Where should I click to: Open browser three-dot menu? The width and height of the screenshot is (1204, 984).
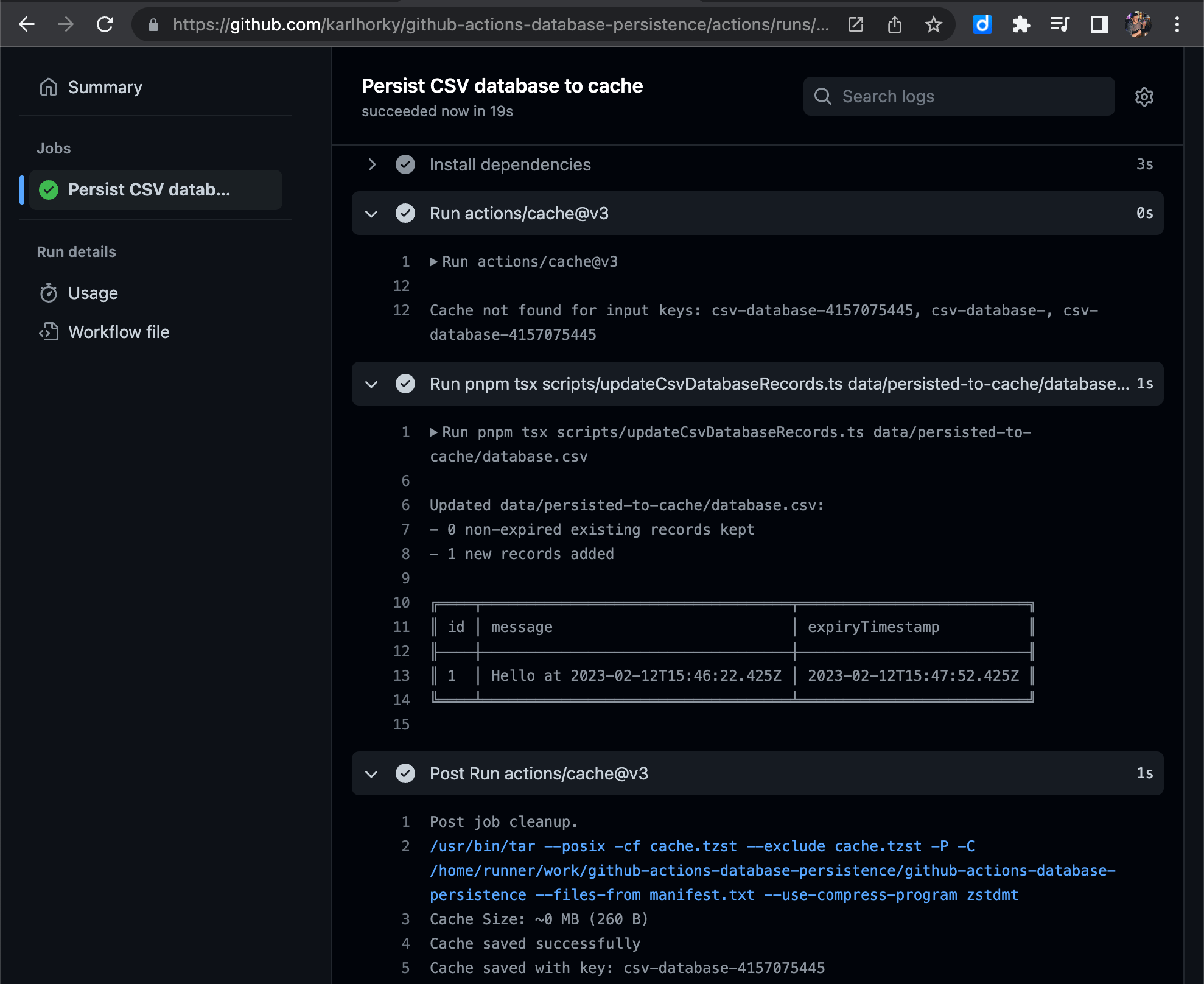coord(1177,24)
